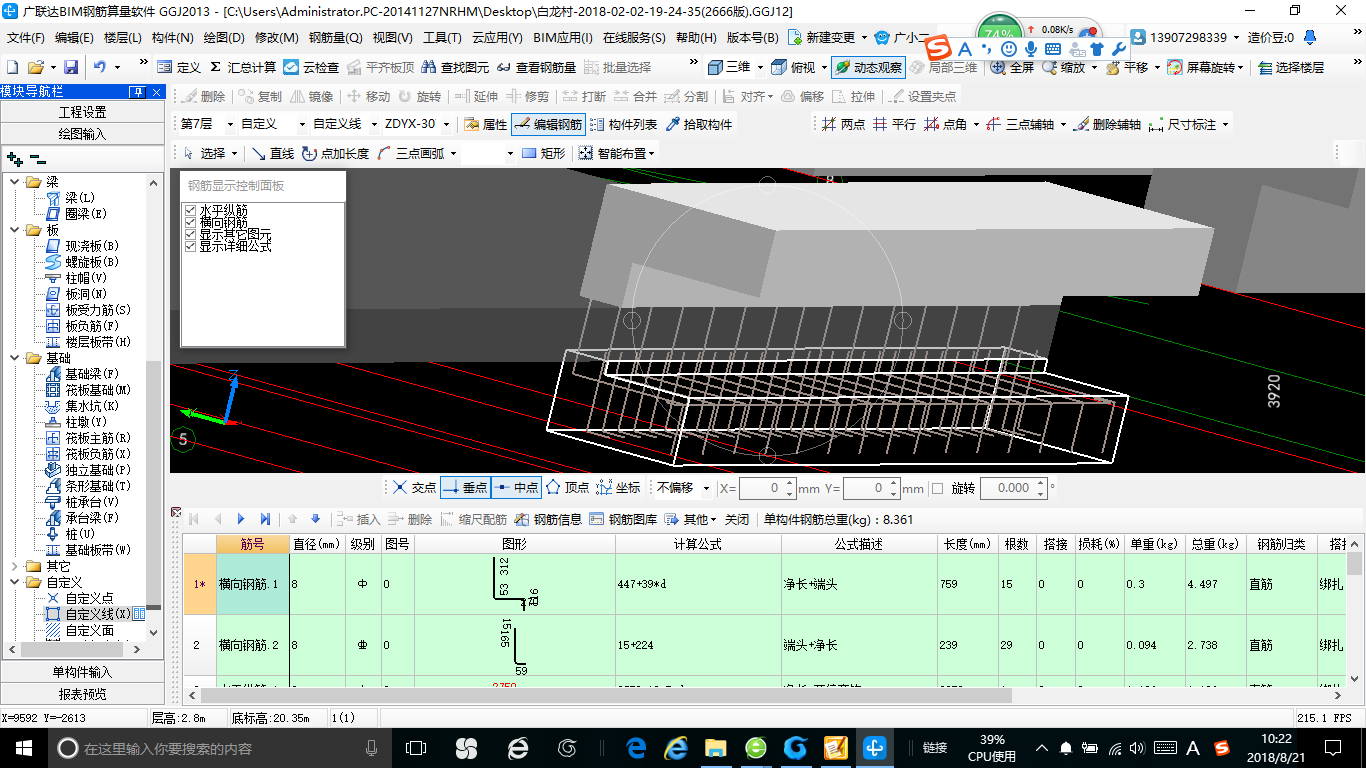Select 拾取构件 pick component tool
This screenshot has width=1366, height=768.
(697, 124)
